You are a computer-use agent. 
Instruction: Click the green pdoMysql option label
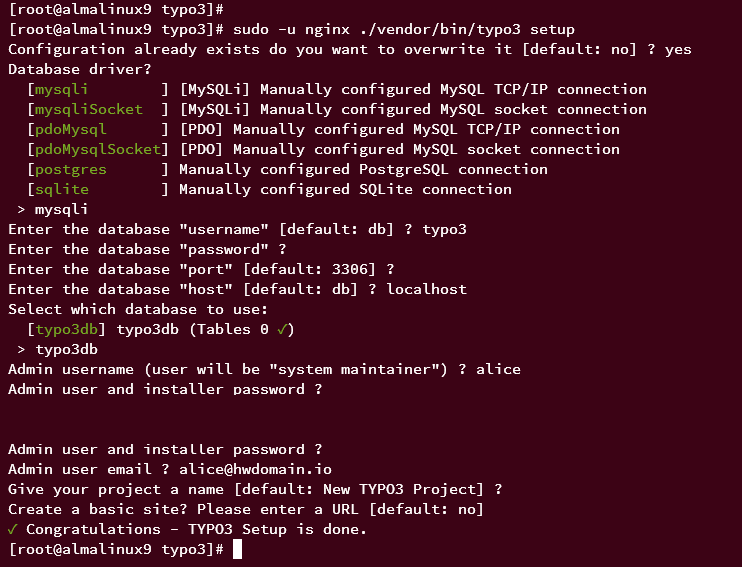pyautogui.click(x=71, y=129)
